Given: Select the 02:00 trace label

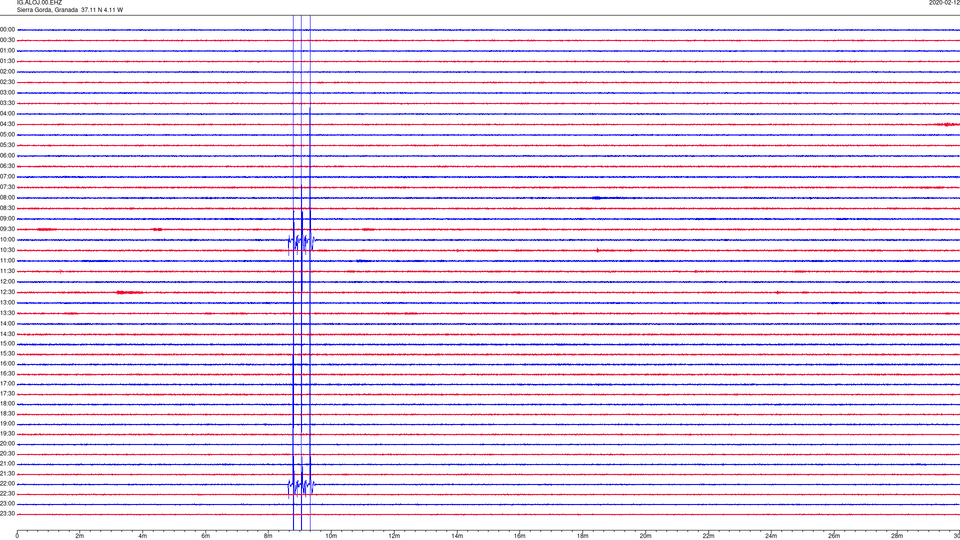Looking at the screenshot, I should [x=7, y=72].
